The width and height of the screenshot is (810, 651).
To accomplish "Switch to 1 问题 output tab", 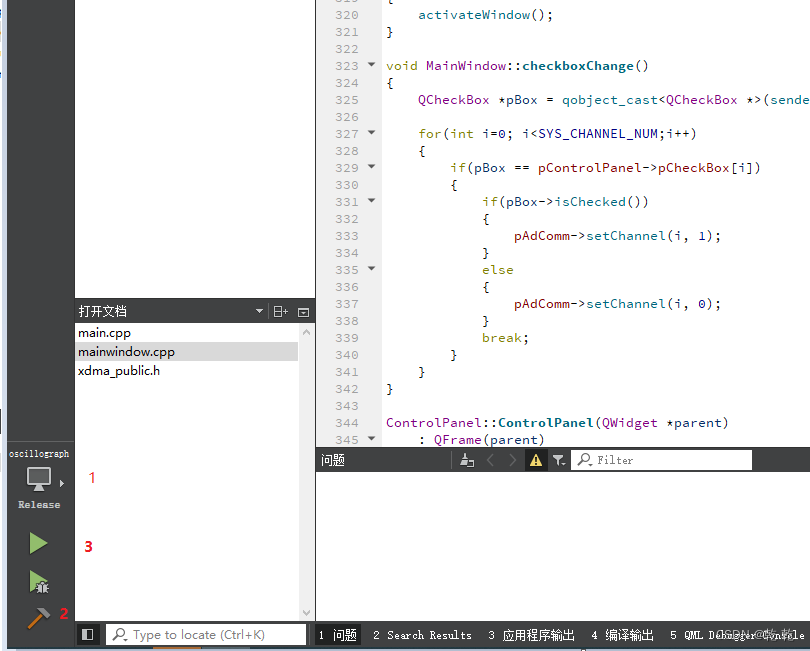I will click(x=338, y=635).
